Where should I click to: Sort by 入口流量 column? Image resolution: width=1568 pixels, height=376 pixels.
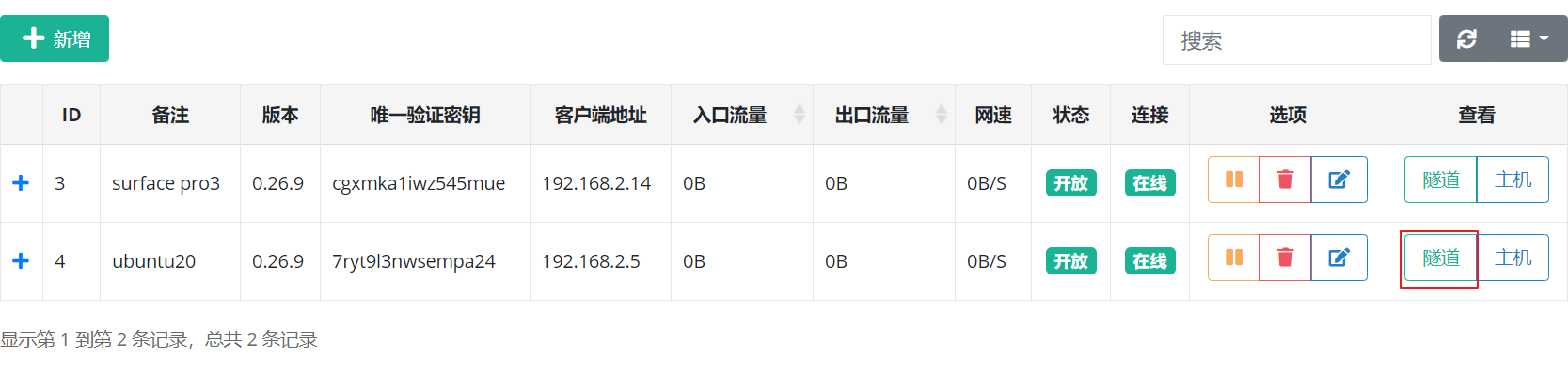click(x=742, y=115)
